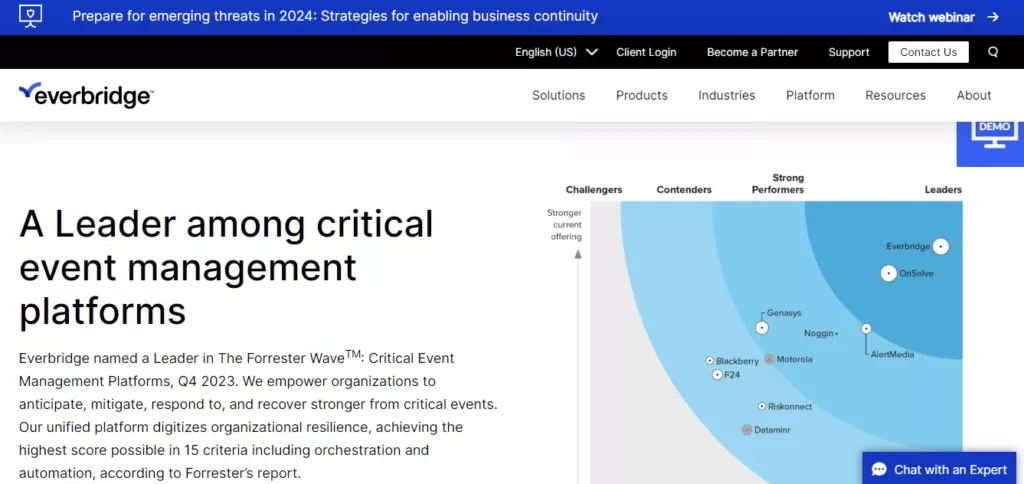Select the Everbridge dot on chart

tap(940, 246)
